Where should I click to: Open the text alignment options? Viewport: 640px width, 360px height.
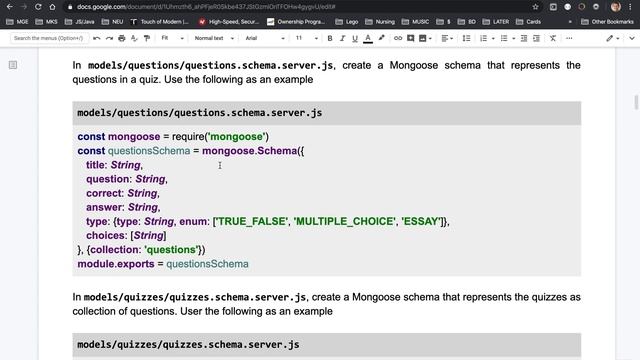coord(447,38)
